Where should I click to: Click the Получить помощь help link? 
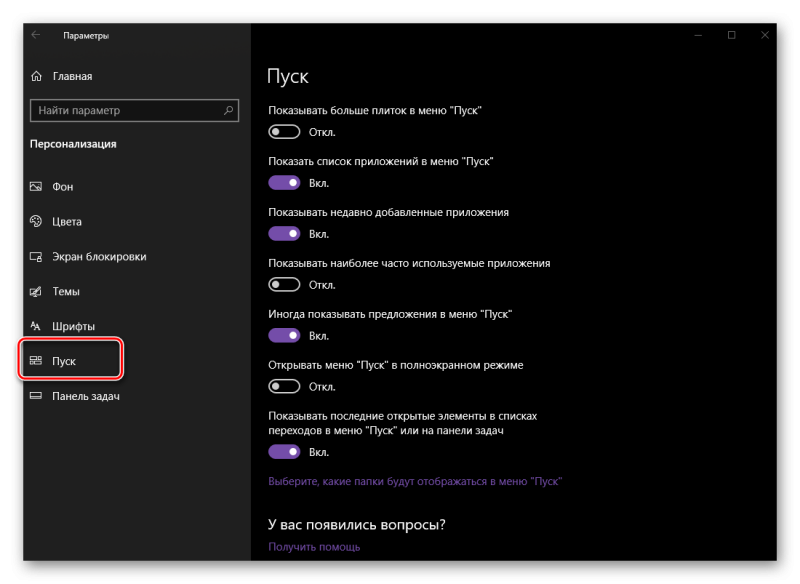314,547
